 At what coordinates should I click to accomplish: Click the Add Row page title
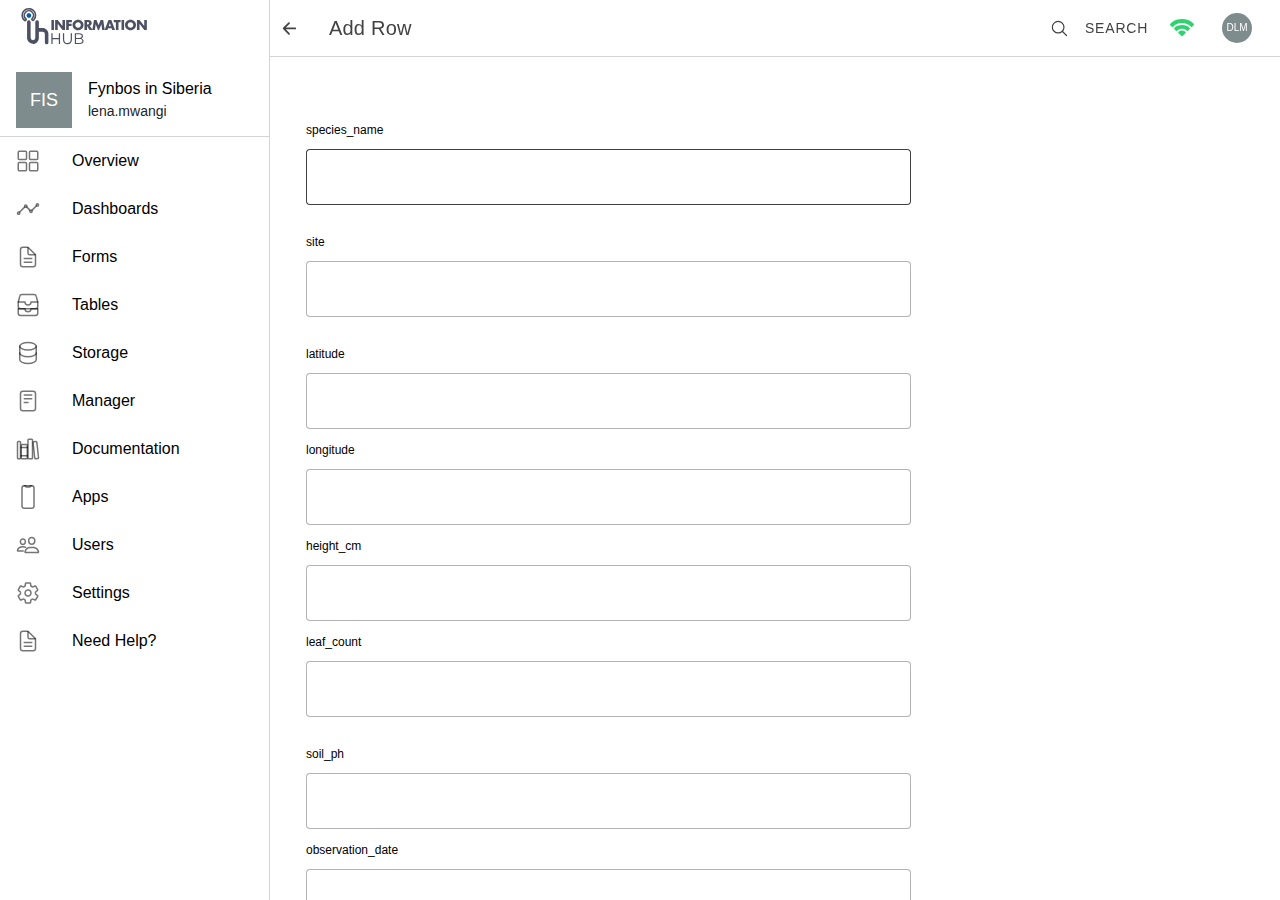click(x=370, y=28)
